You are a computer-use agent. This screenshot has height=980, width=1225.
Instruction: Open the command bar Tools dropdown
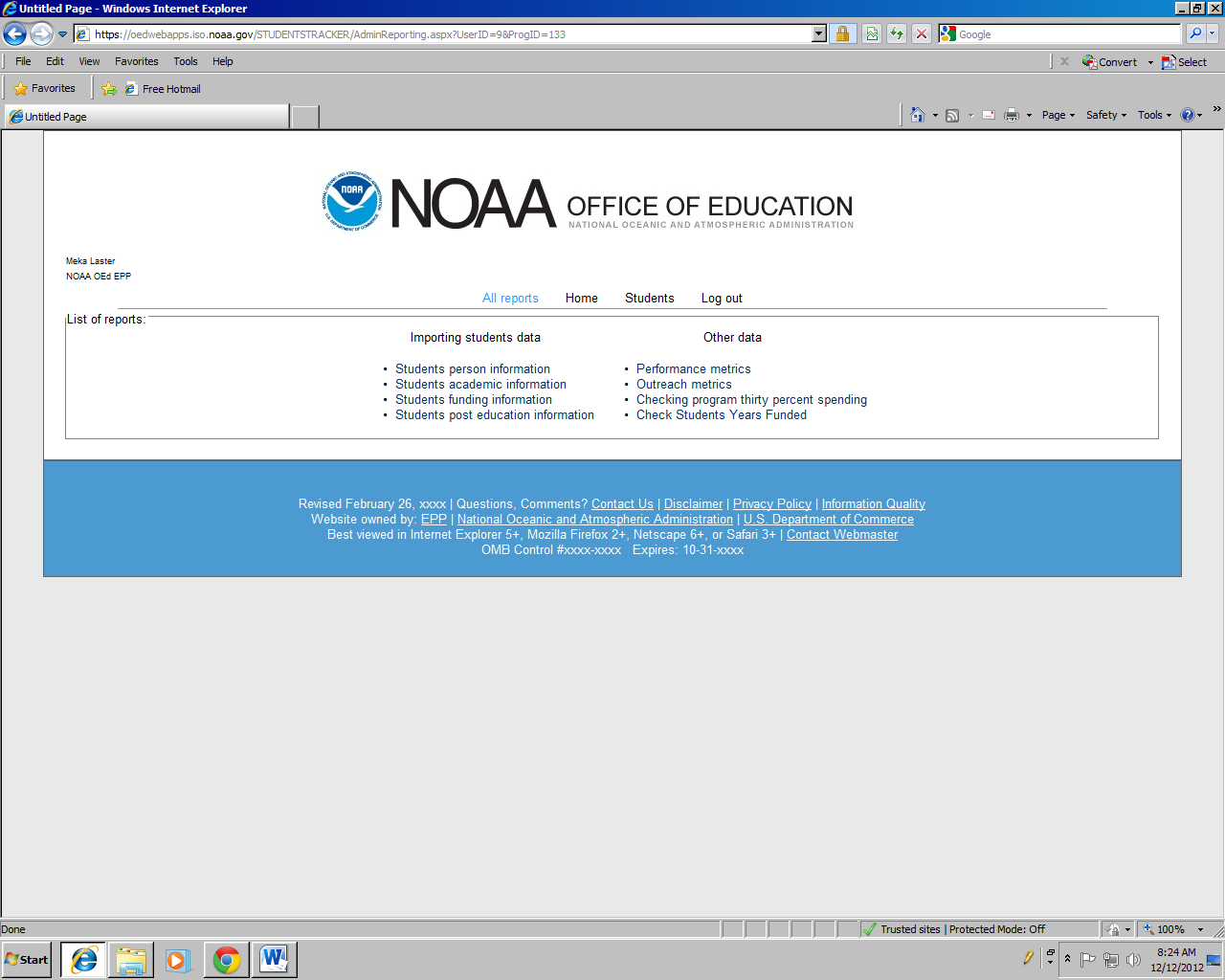pos(1154,115)
